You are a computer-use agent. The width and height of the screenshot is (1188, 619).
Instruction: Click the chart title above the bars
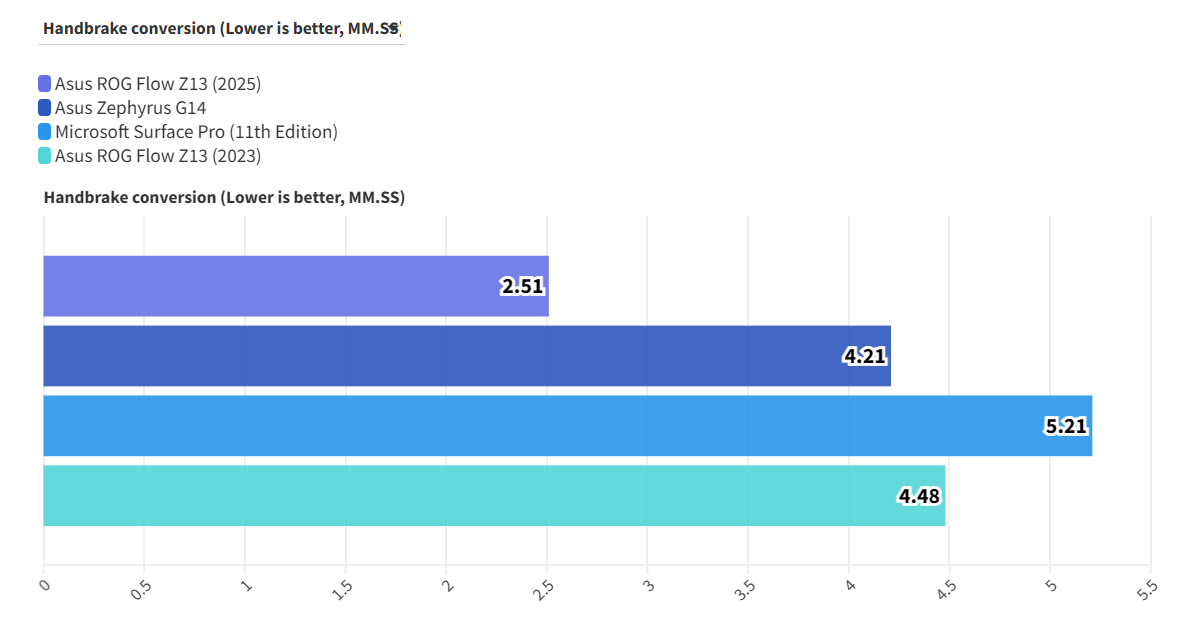224,198
